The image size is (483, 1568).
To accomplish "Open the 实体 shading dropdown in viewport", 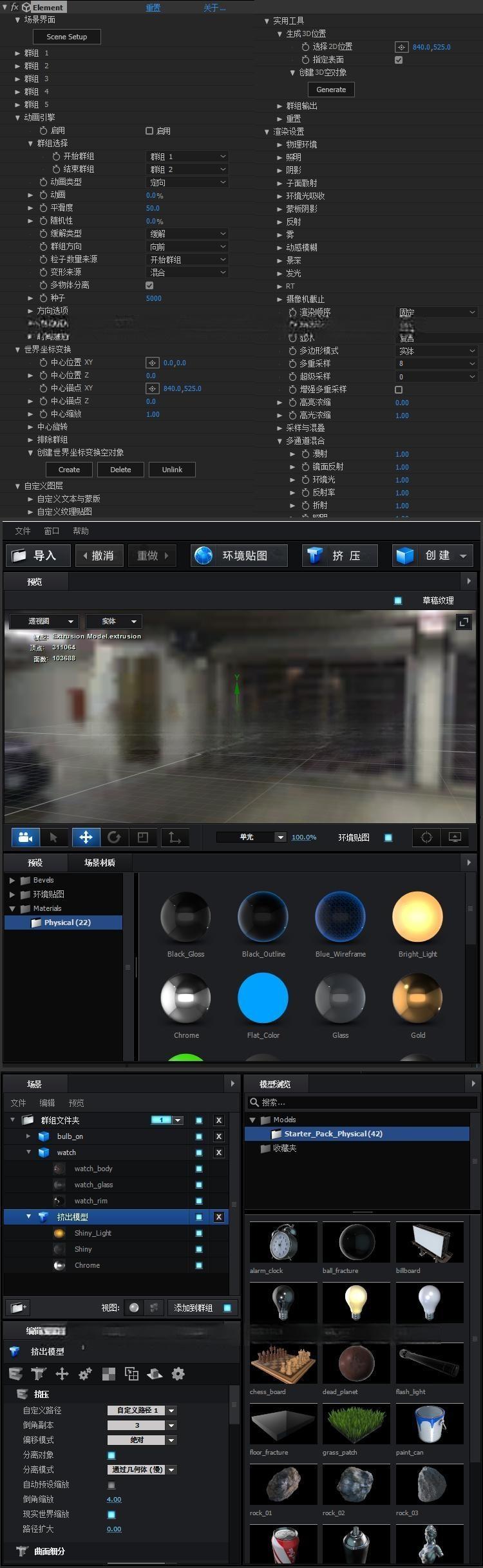I will (114, 621).
